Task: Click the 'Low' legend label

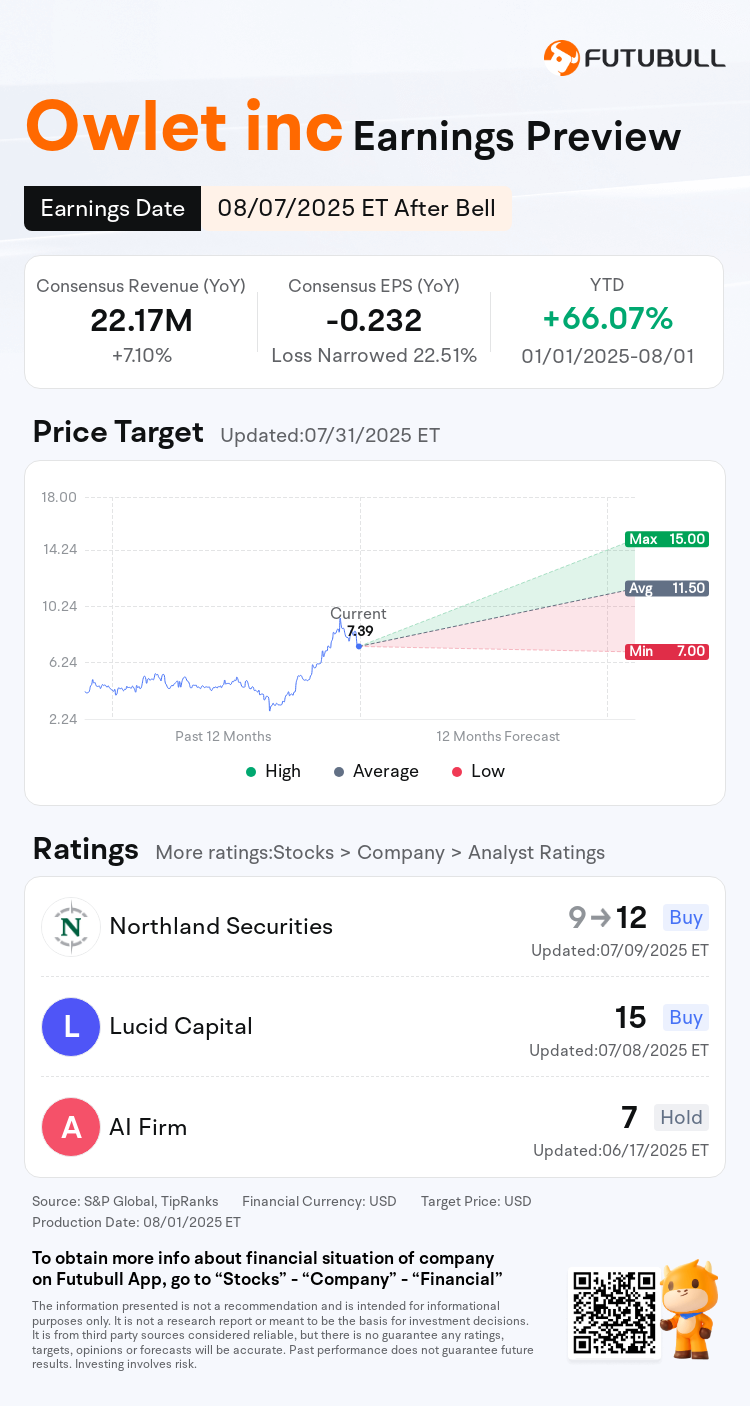Action: coord(488,771)
